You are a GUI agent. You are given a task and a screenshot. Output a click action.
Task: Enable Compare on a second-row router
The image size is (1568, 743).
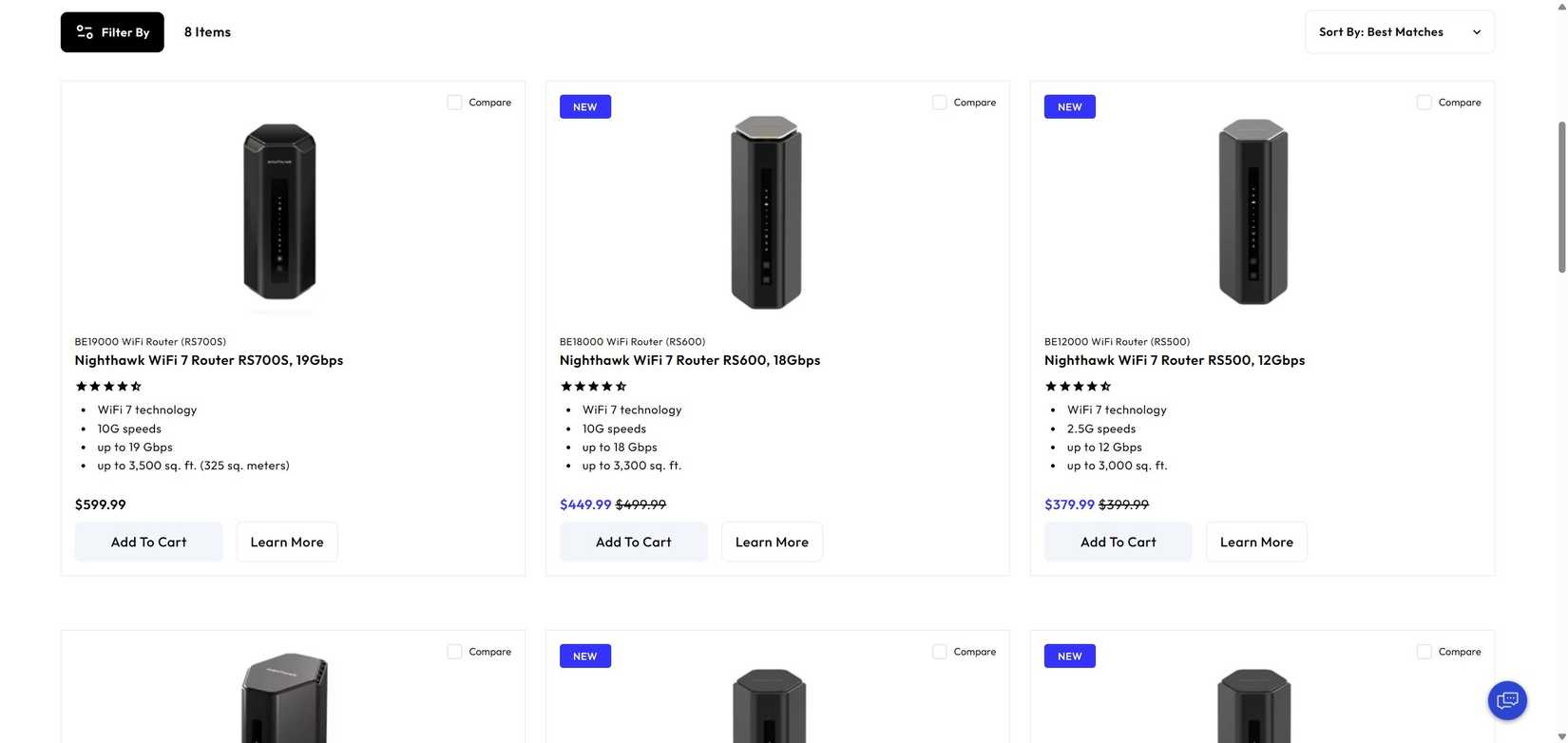(454, 652)
